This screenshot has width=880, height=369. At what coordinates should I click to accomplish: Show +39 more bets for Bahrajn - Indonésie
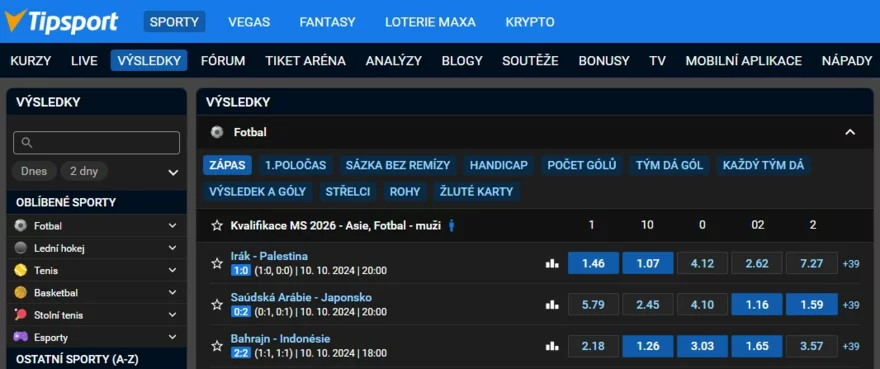click(x=850, y=346)
